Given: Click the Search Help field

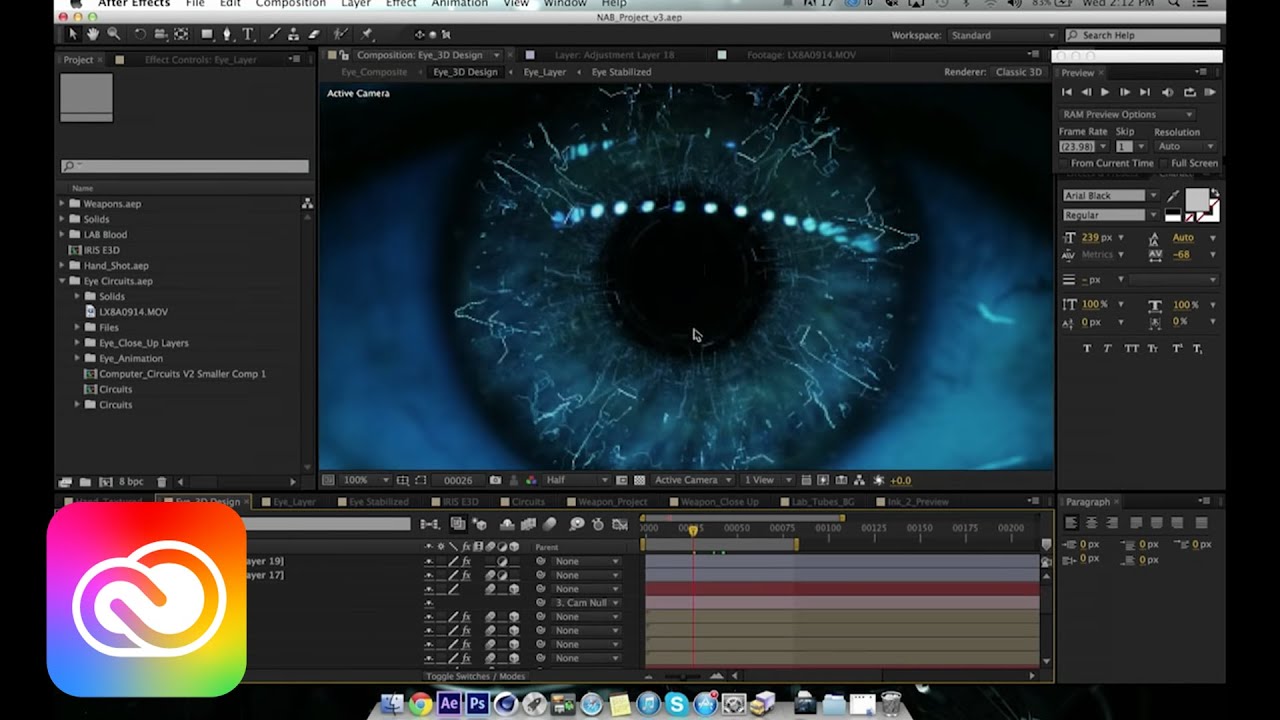Looking at the screenshot, I should tap(1143, 35).
